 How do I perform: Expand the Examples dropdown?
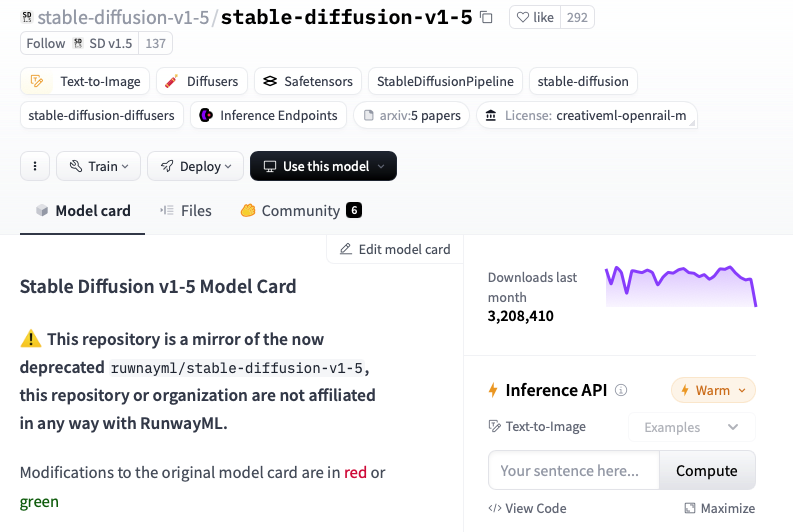tap(691, 427)
